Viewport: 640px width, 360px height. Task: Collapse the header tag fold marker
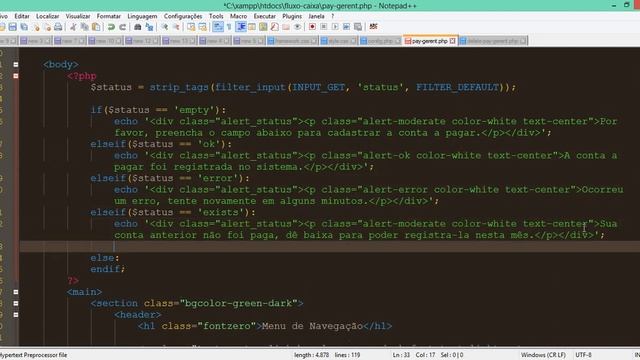coord(16,315)
